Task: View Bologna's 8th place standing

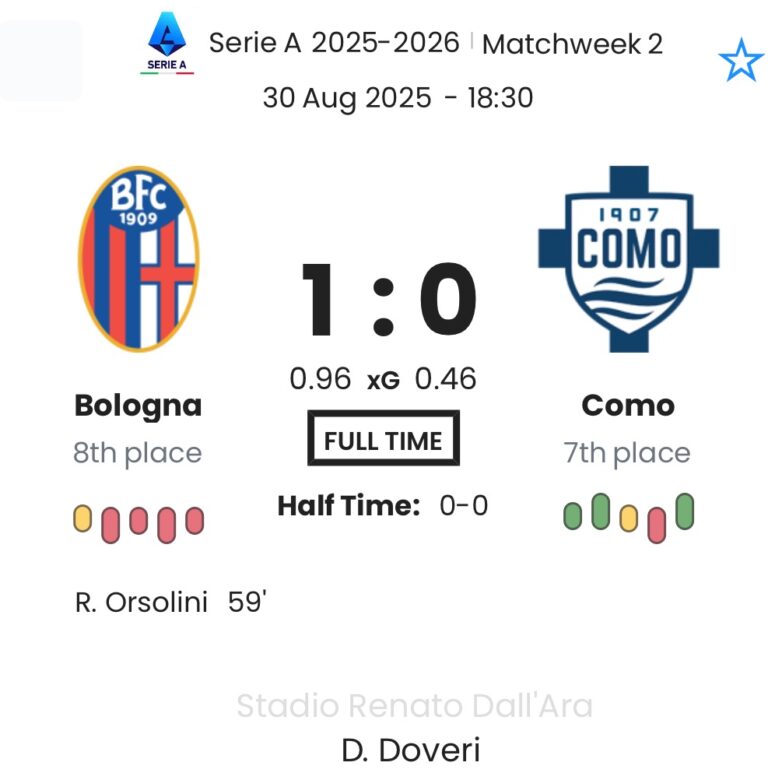Action: 138,453
